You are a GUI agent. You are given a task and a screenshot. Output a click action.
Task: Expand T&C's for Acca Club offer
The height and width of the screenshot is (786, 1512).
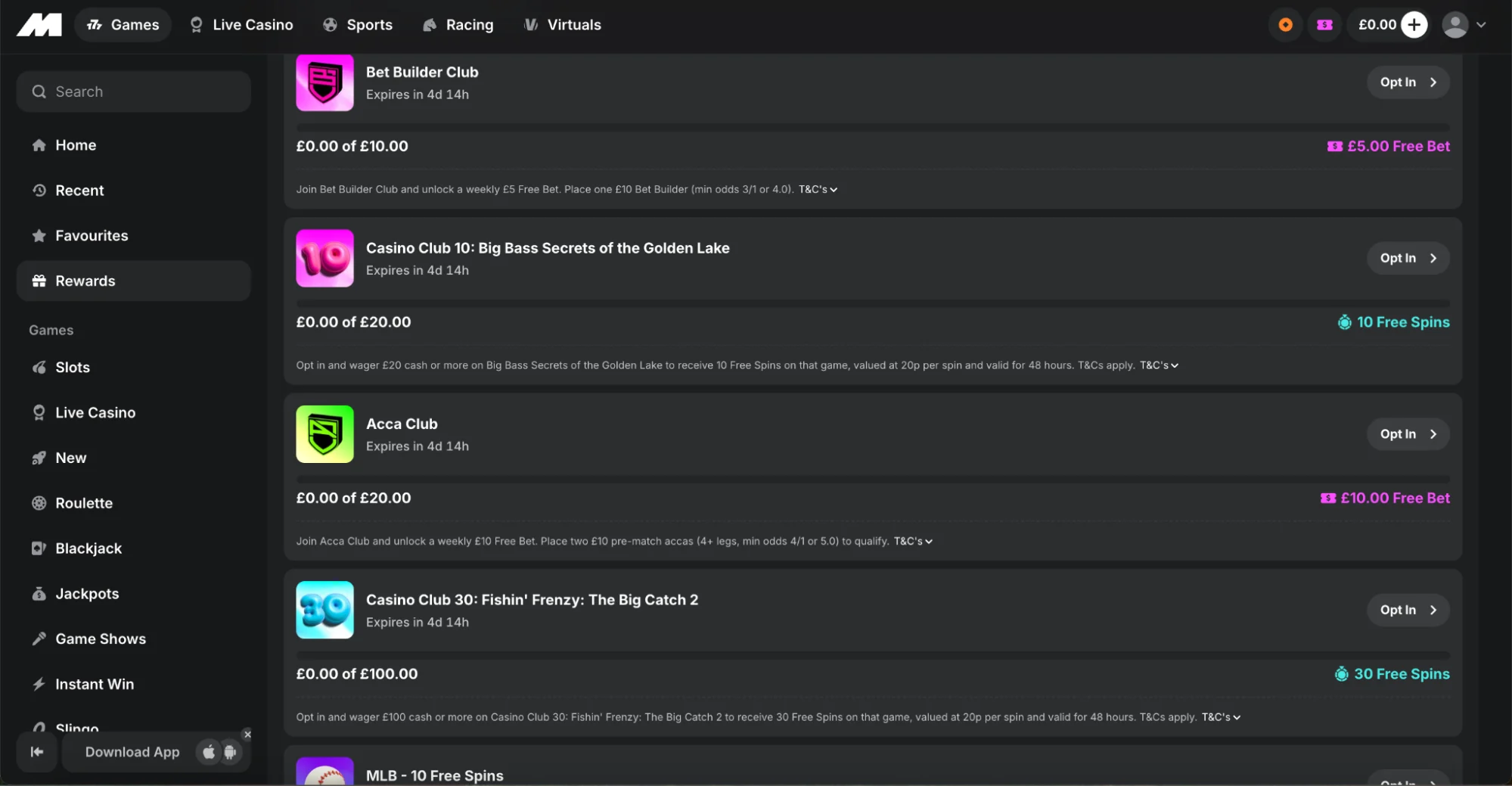click(913, 542)
